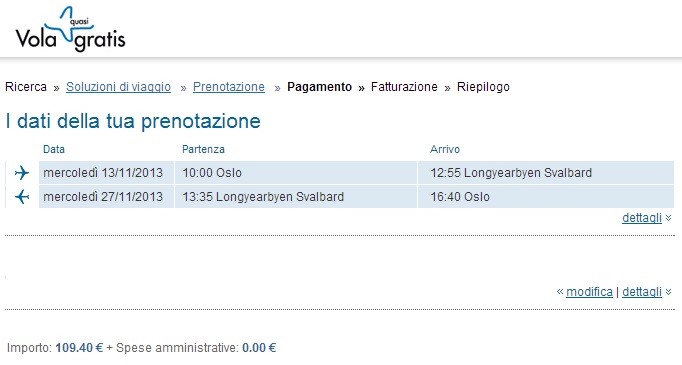Click the Importo amount 109.40 €
Image resolution: width=682 pixels, height=365 pixels.
coord(79,348)
